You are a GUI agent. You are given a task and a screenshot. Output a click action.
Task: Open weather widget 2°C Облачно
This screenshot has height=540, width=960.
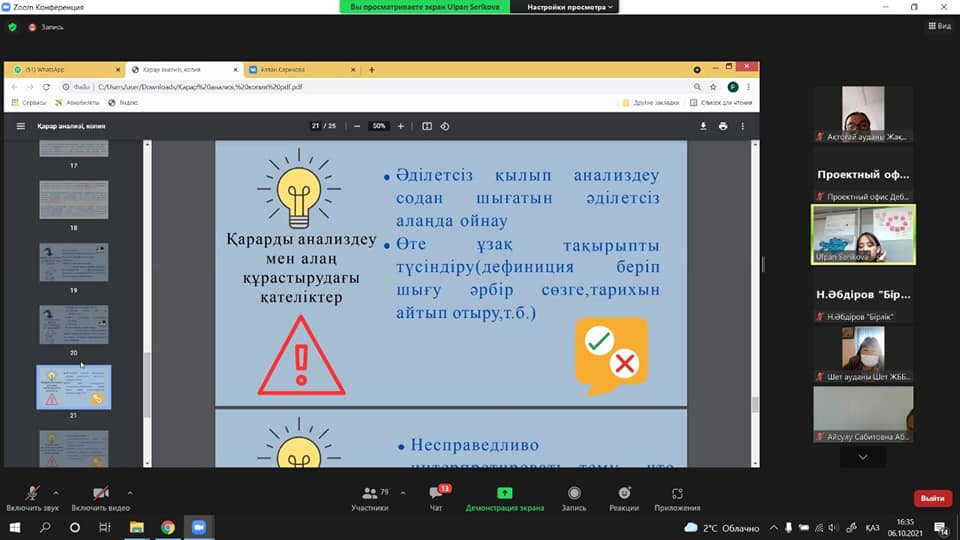722,528
